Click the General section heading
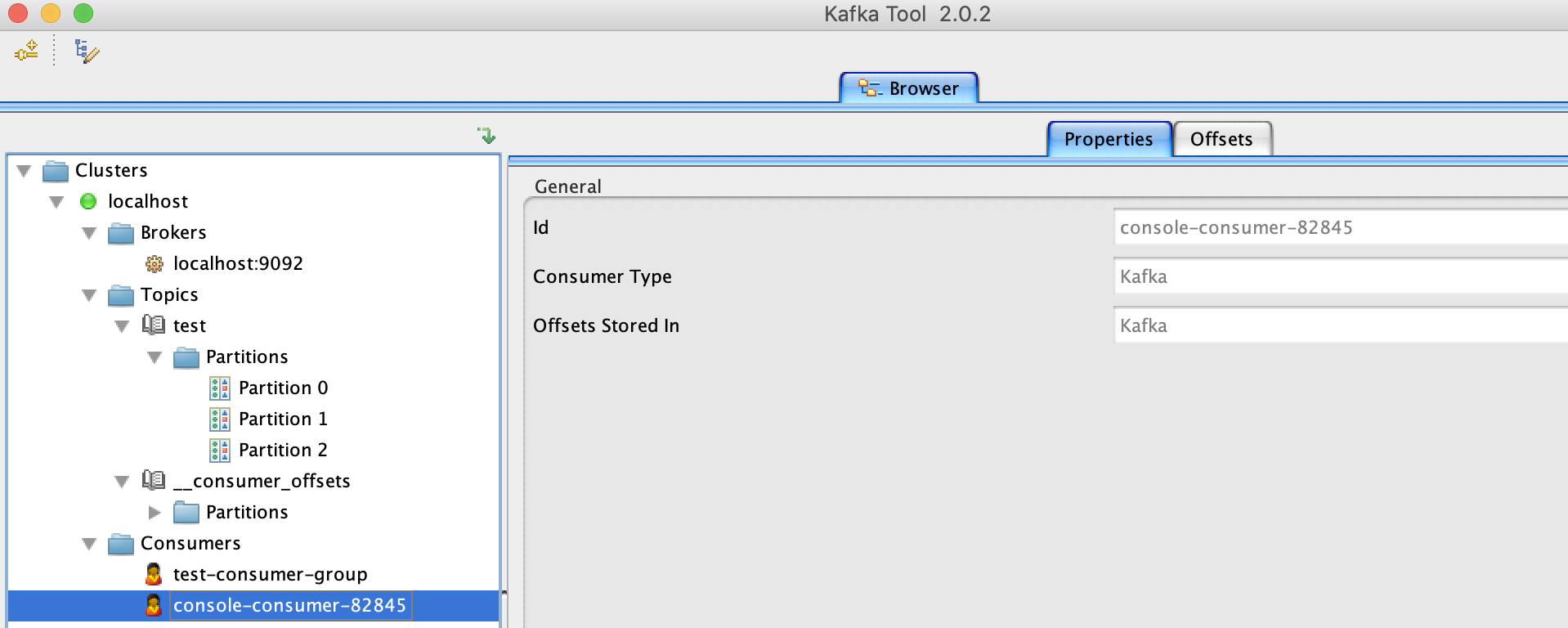1568x628 pixels. click(x=568, y=186)
